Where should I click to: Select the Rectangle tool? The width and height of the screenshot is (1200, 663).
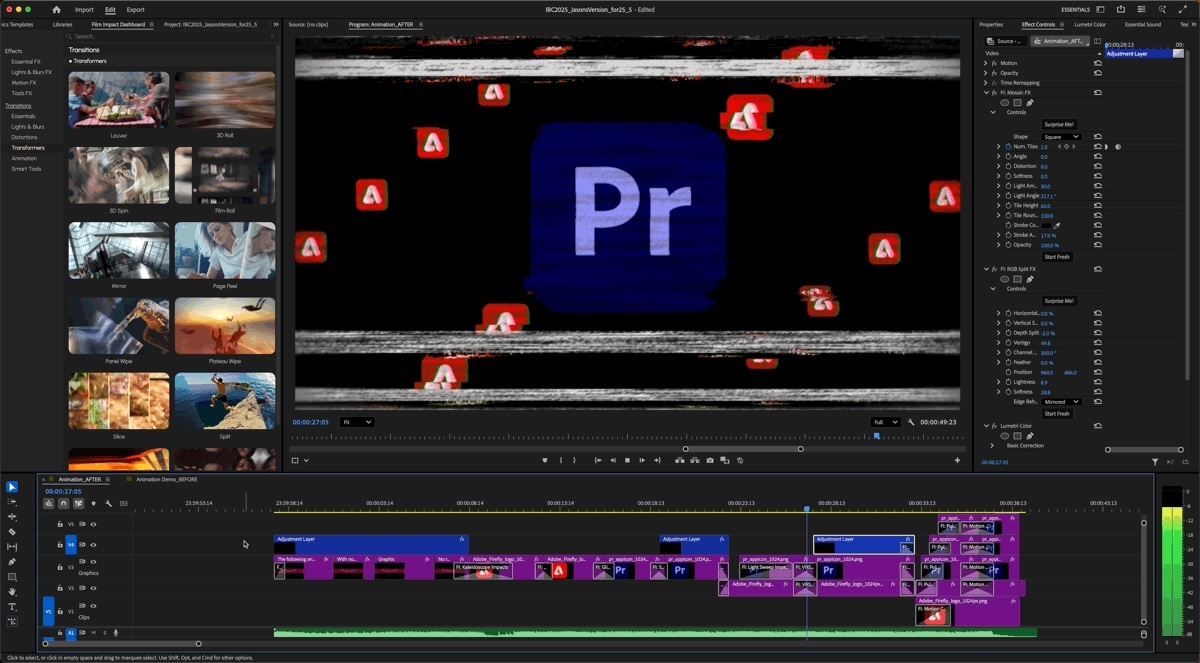(12, 577)
